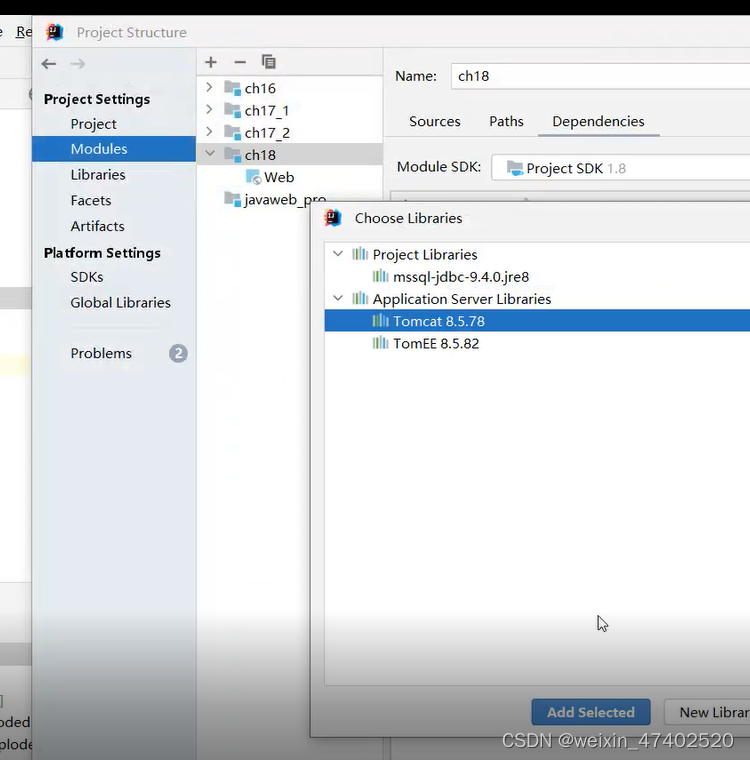This screenshot has height=760, width=750.
Task: Copy the selected module icon
Action: (269, 62)
